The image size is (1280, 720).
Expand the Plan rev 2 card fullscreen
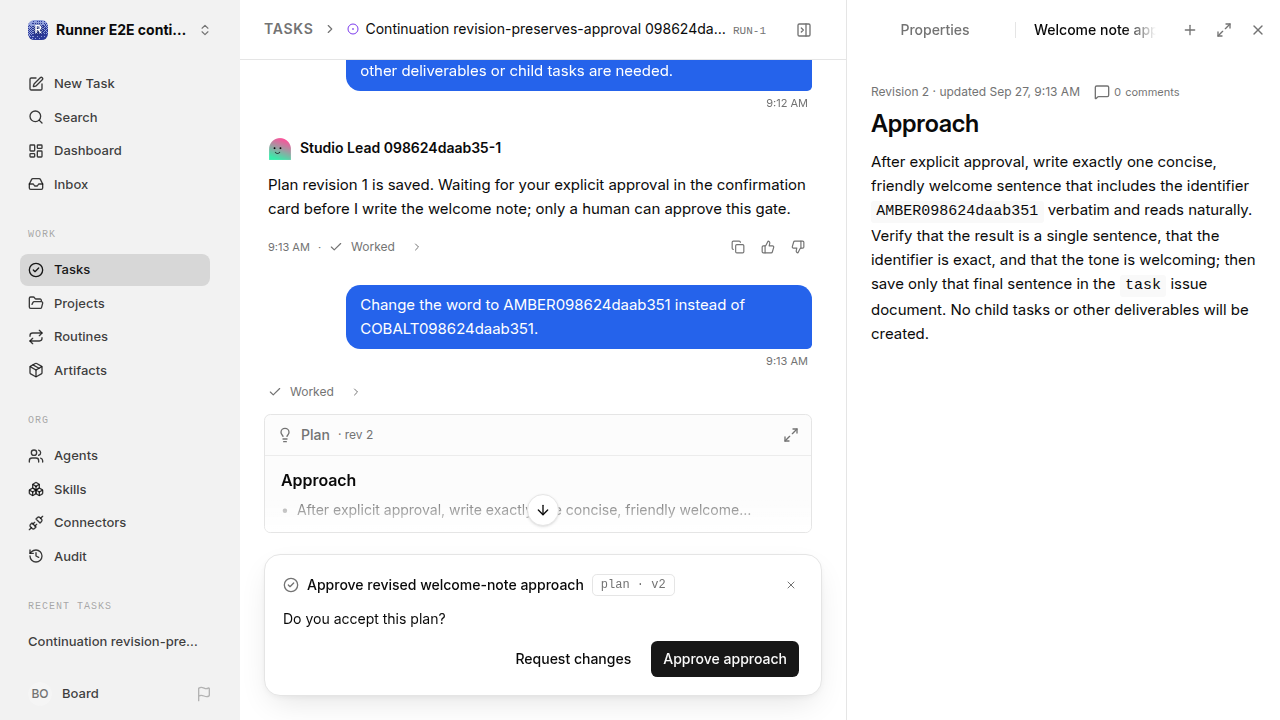(791, 435)
